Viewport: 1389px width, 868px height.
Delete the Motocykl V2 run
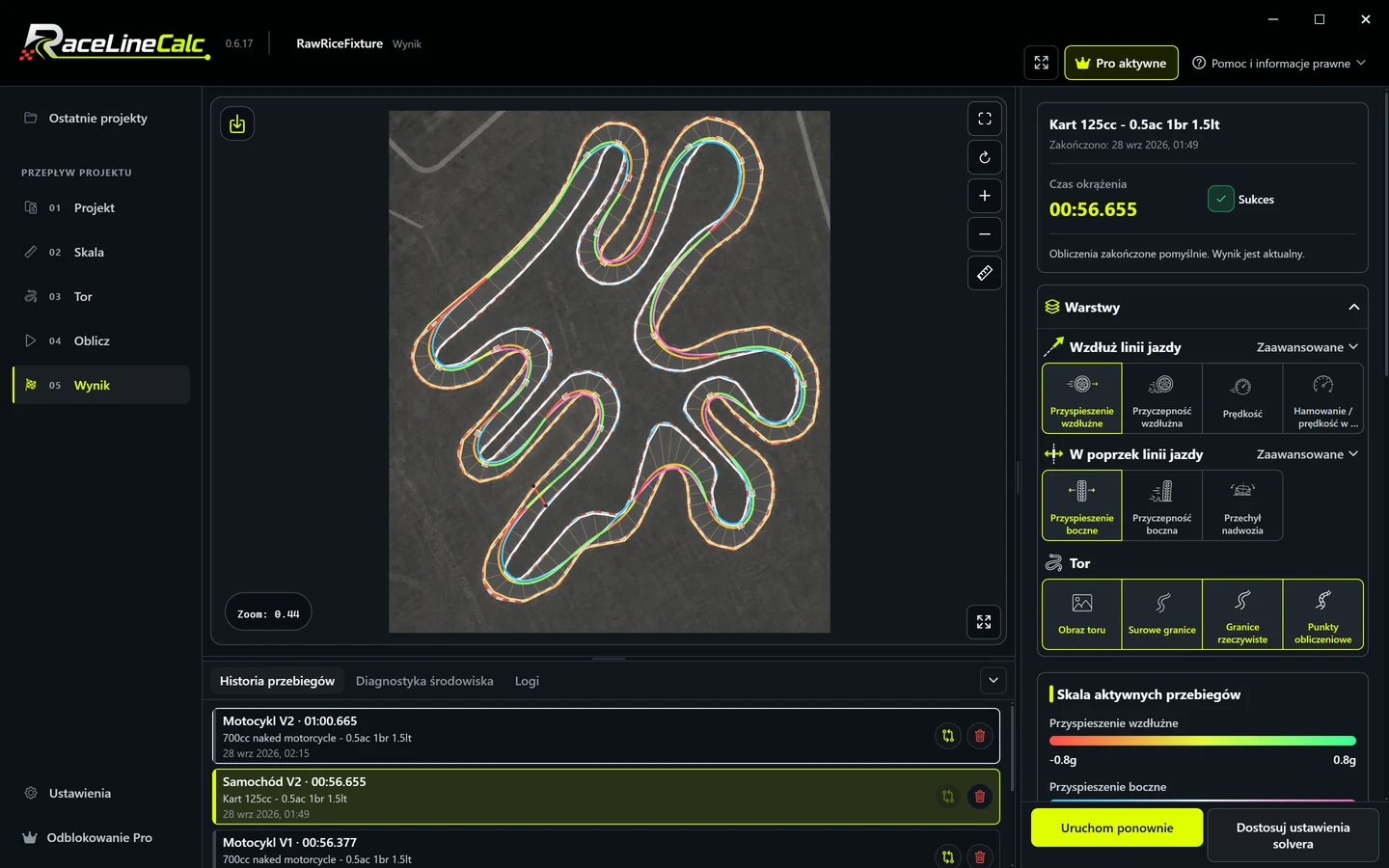(x=979, y=736)
